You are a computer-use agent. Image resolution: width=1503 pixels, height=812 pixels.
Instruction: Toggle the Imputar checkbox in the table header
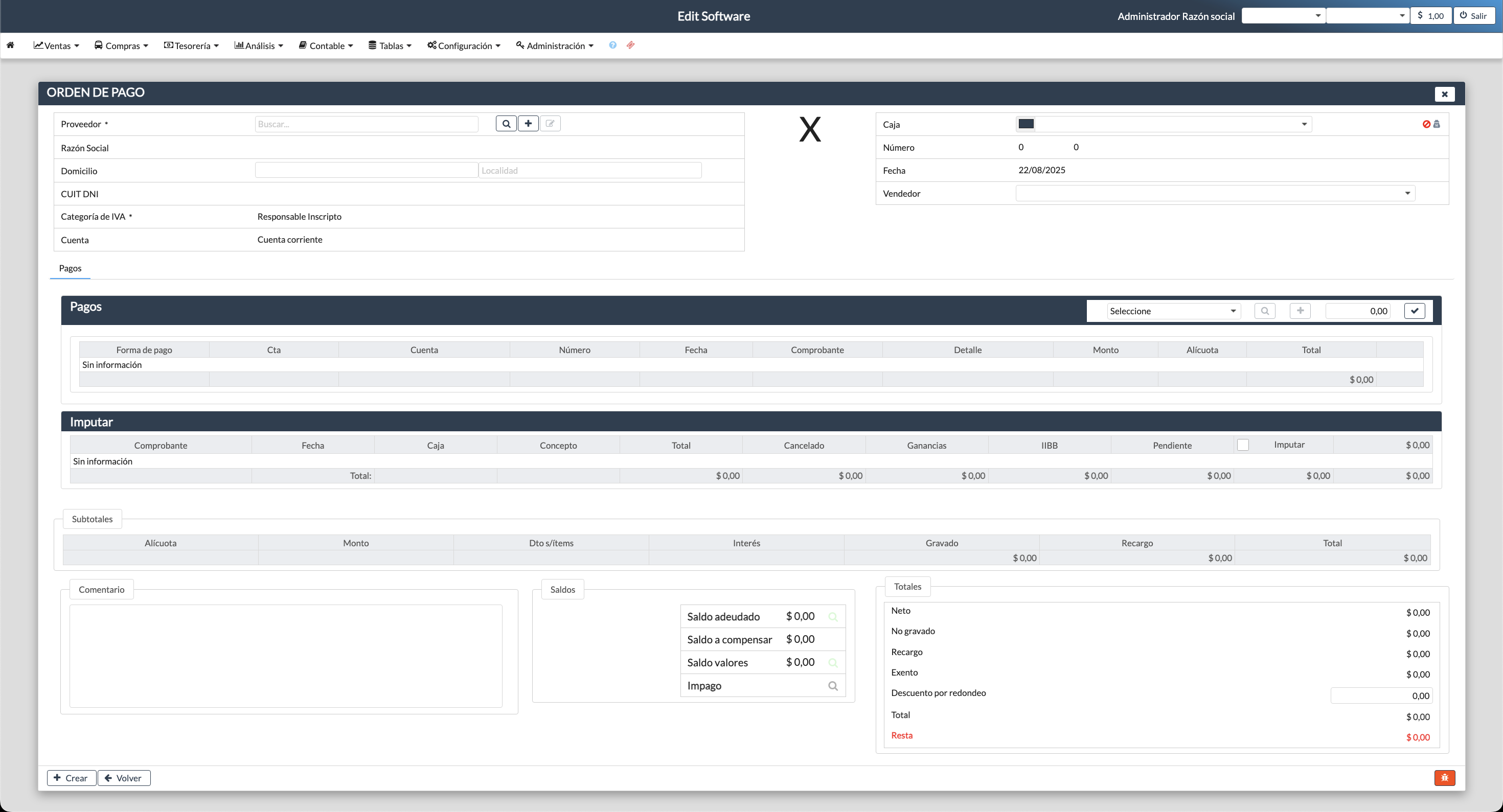1243,444
